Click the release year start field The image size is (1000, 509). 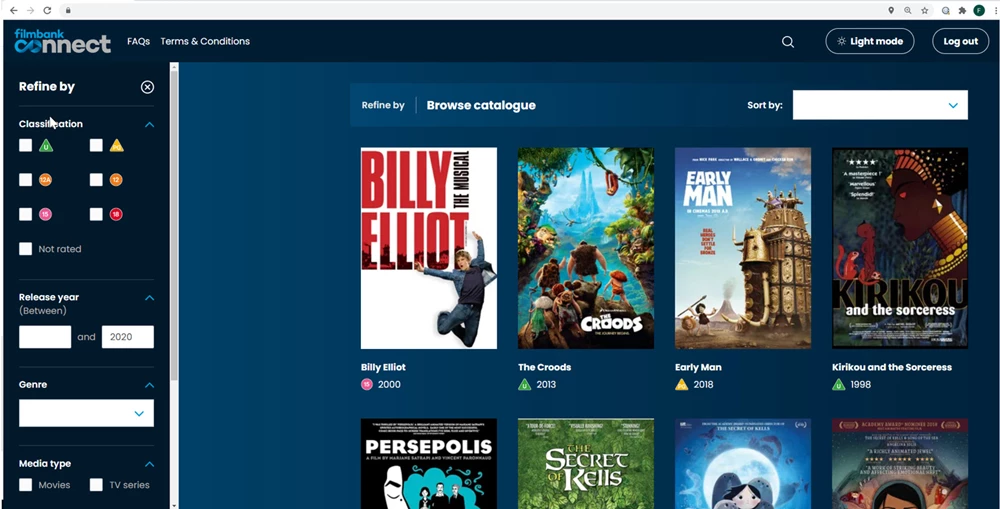(45, 337)
